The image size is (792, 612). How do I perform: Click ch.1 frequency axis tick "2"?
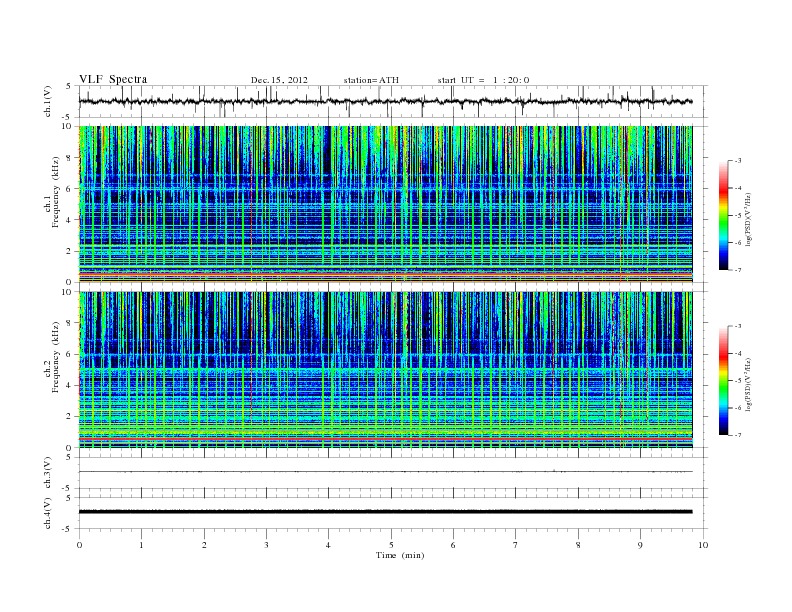point(69,251)
